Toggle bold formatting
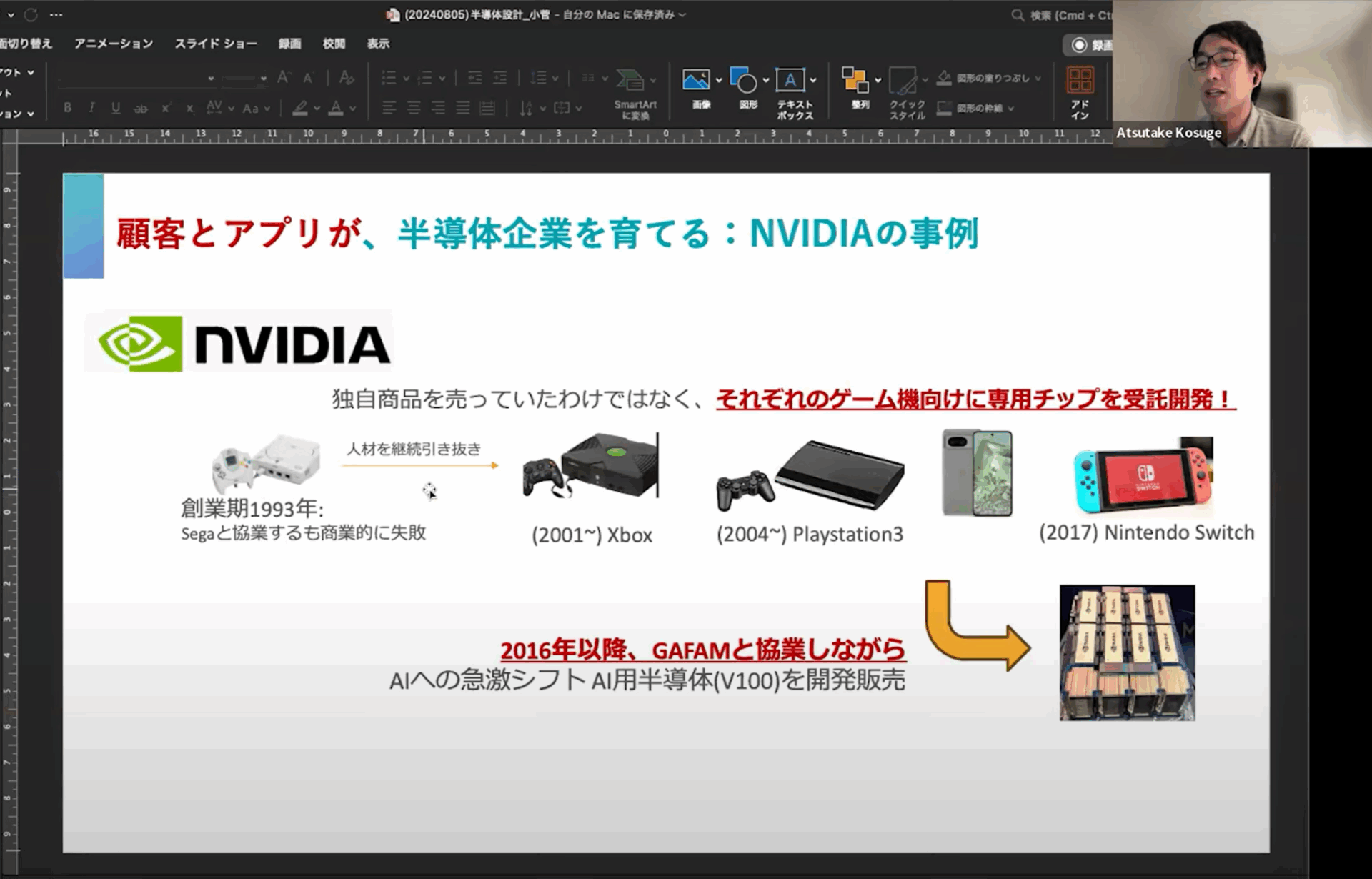 67,108
